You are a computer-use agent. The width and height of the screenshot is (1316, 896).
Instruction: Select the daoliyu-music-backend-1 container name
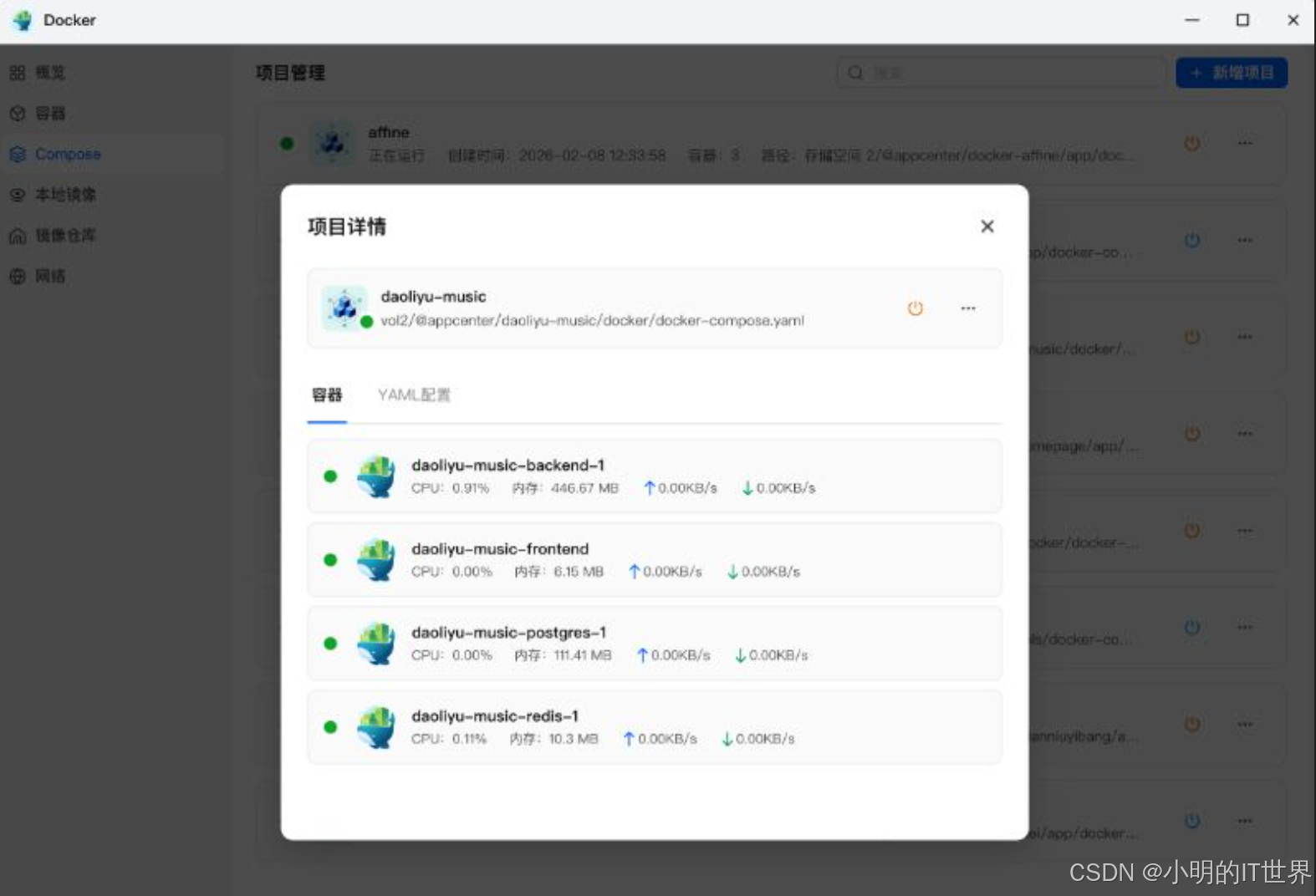click(x=508, y=465)
